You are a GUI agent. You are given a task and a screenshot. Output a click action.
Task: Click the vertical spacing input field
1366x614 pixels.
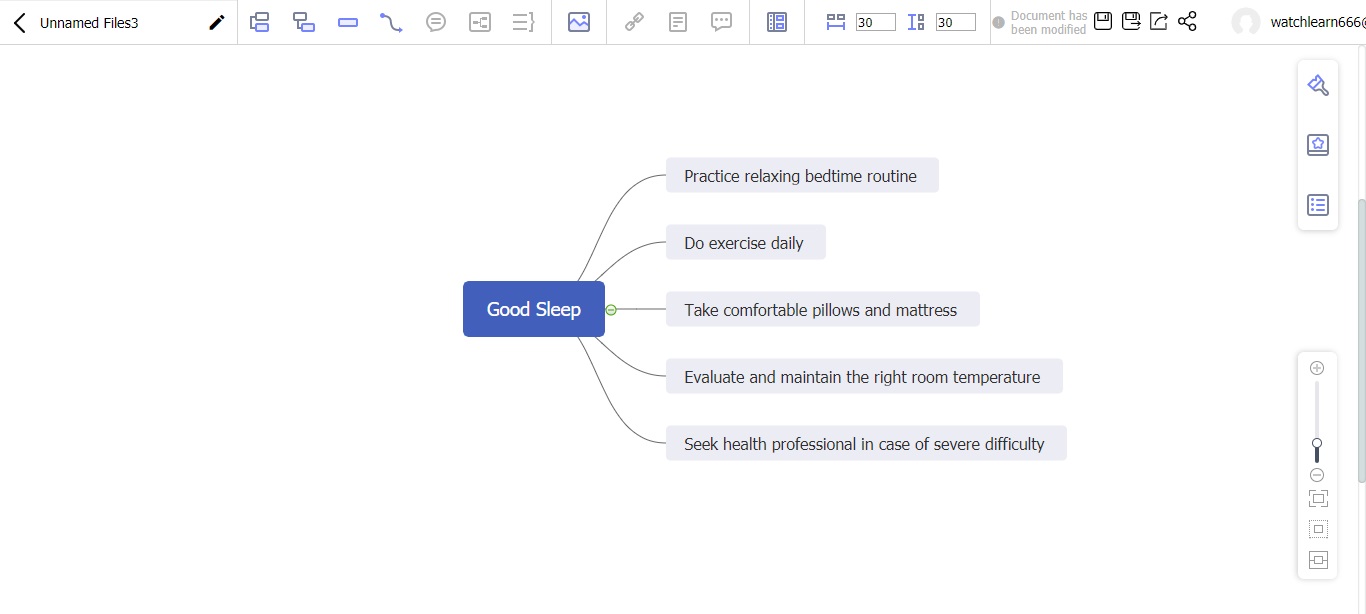(x=955, y=22)
